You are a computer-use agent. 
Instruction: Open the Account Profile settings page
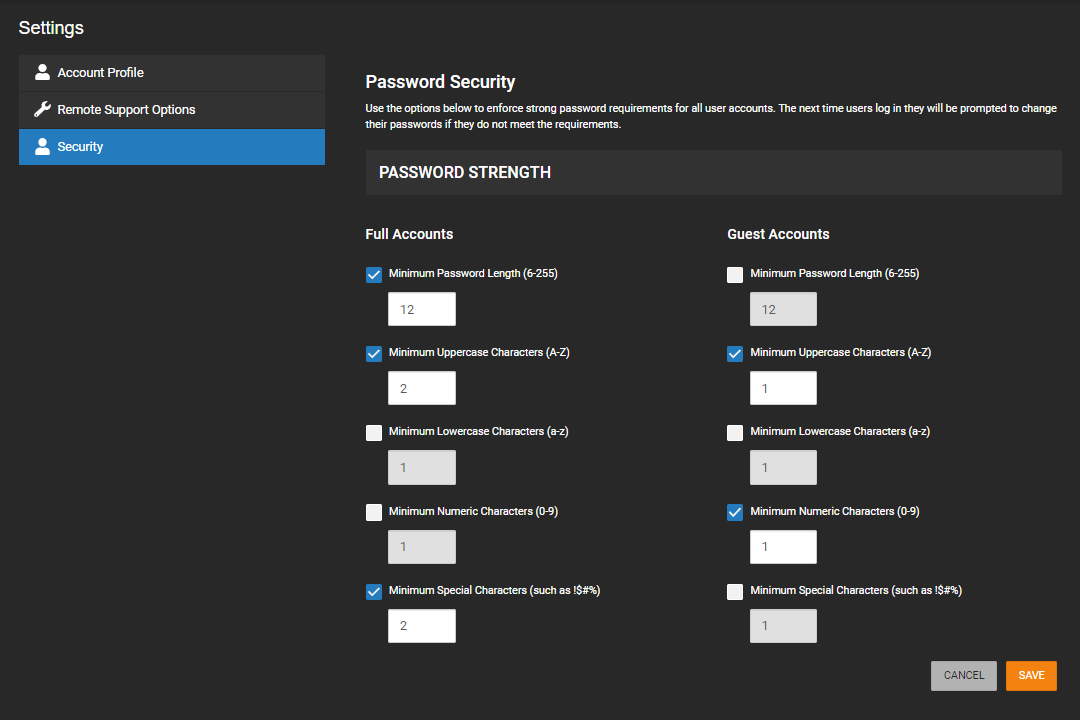pyautogui.click(x=172, y=73)
